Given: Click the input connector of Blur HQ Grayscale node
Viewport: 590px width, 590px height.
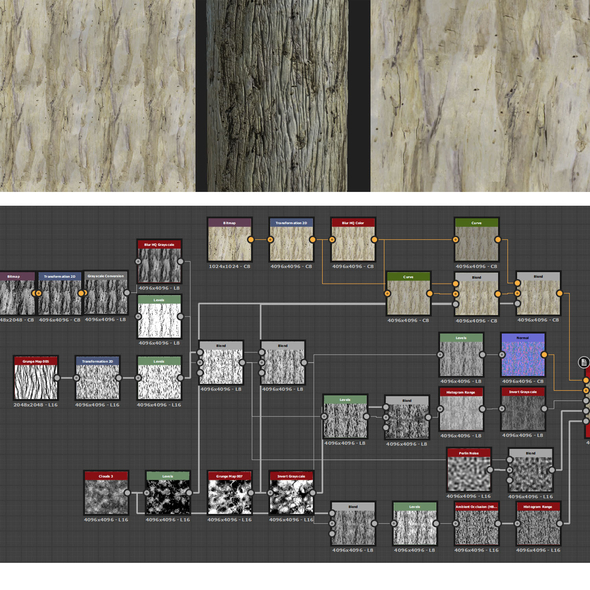Looking at the screenshot, I should (138, 261).
